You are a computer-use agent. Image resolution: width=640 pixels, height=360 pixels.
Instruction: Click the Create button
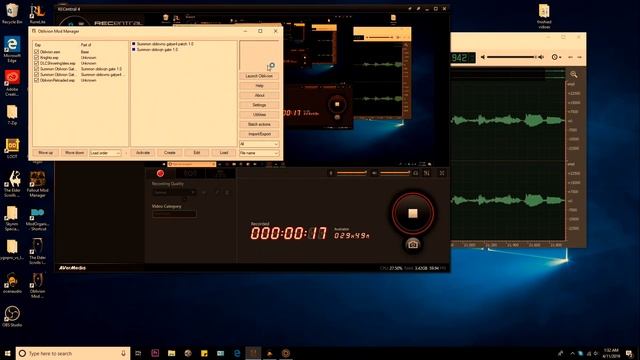(x=170, y=153)
